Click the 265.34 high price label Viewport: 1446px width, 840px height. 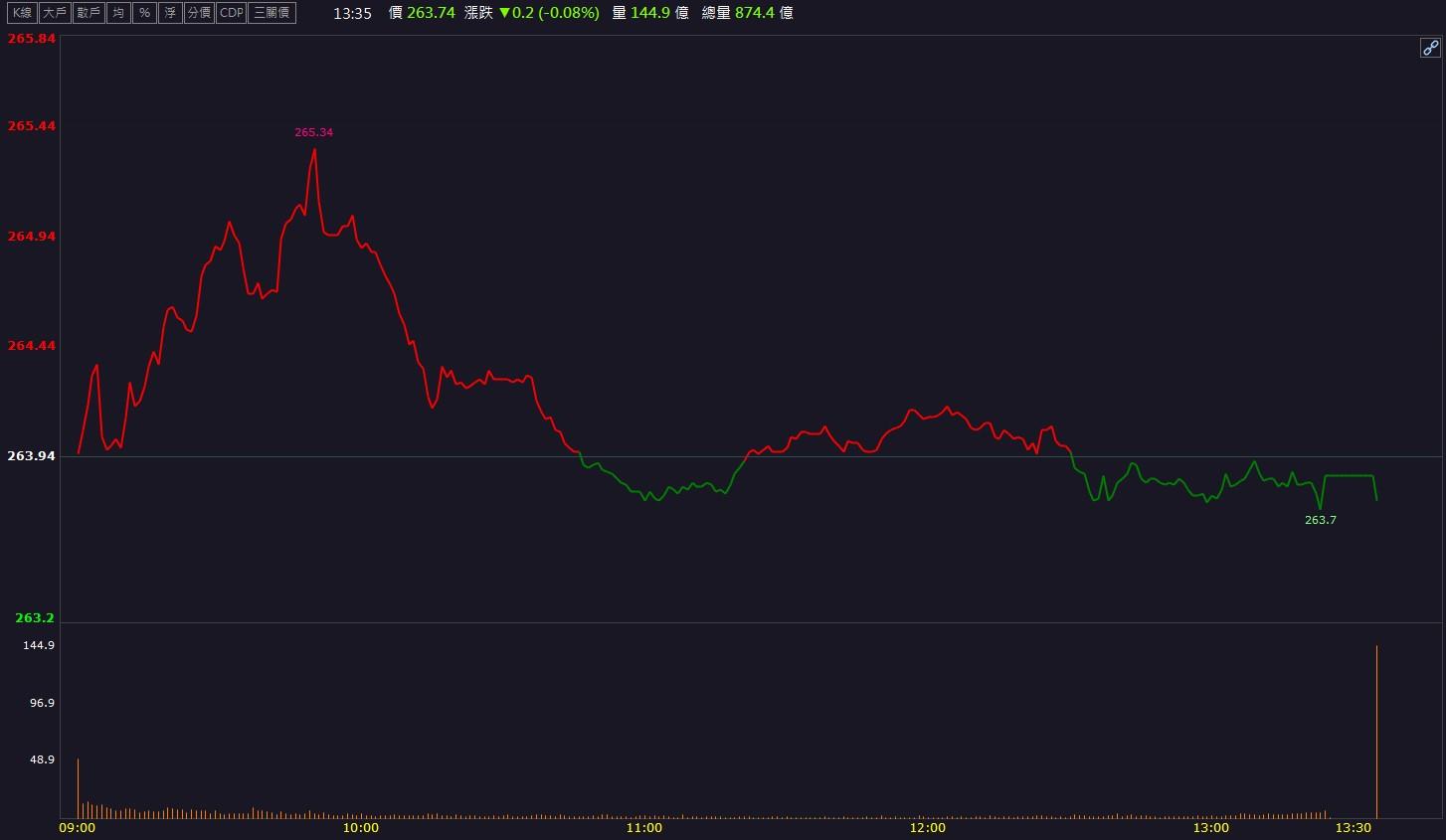pyautogui.click(x=313, y=132)
